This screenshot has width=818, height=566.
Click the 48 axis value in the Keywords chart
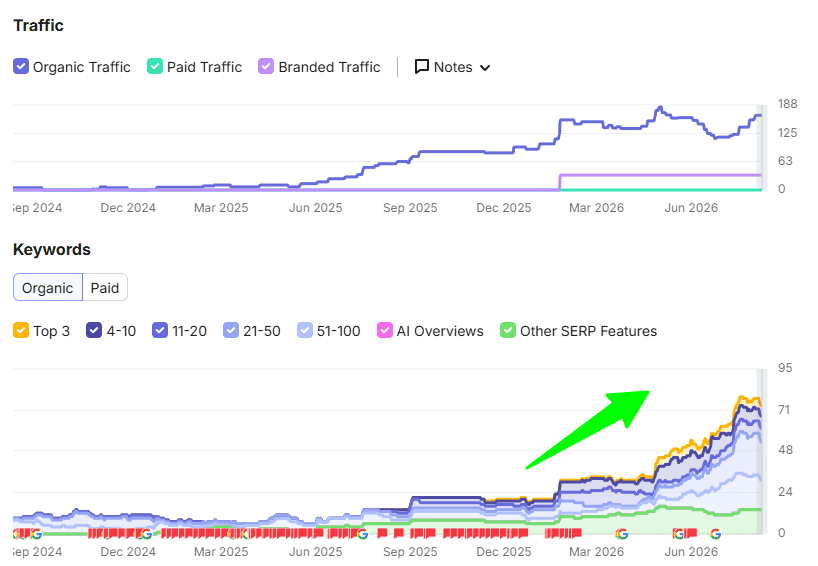point(785,450)
